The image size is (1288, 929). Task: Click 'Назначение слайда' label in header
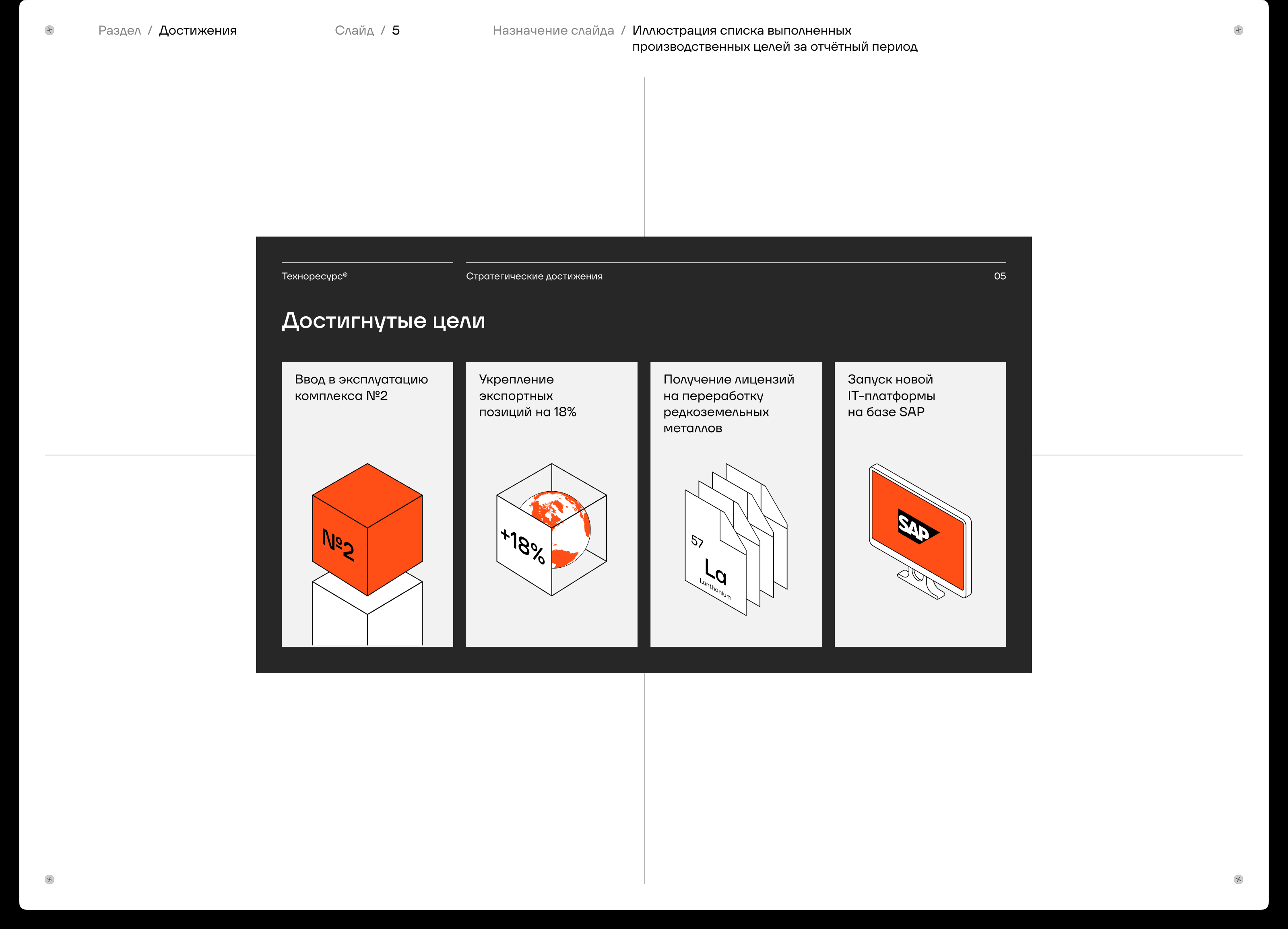click(553, 31)
